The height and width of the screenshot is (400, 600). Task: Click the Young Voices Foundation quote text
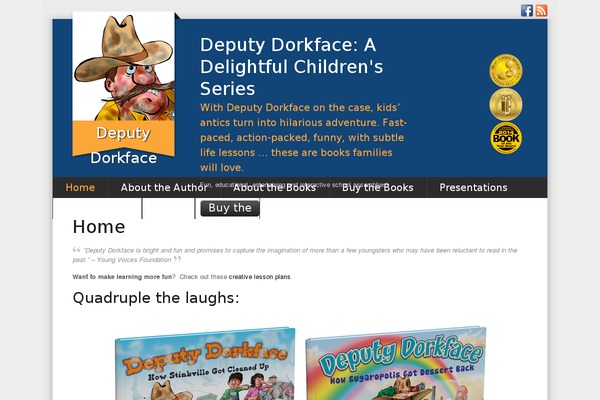295,255
